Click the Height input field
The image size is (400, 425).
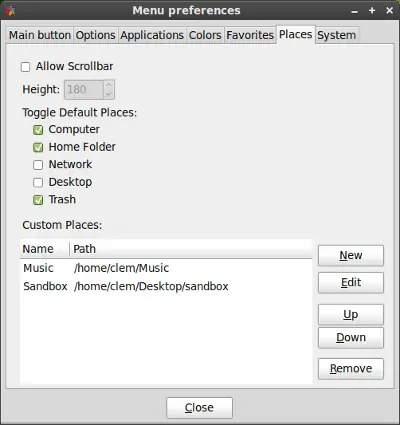coord(84,89)
